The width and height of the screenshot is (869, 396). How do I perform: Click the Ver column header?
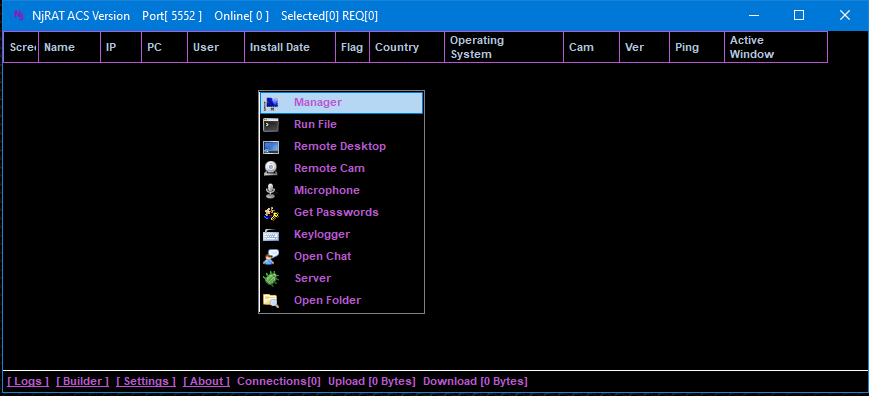coord(645,47)
